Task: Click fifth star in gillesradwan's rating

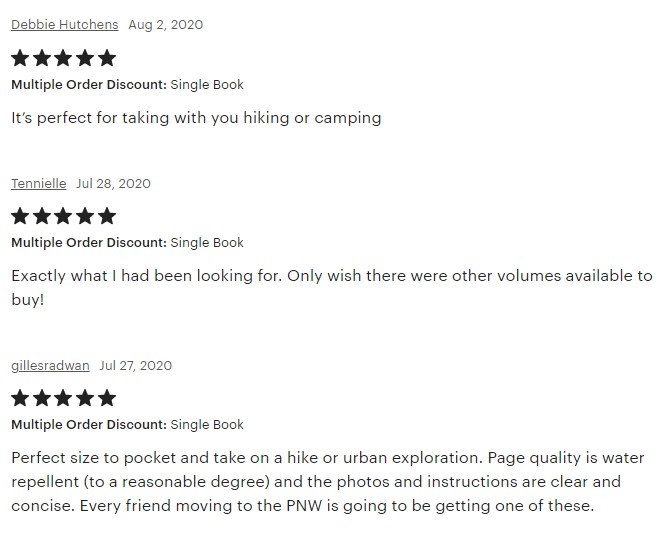Action: [x=106, y=398]
